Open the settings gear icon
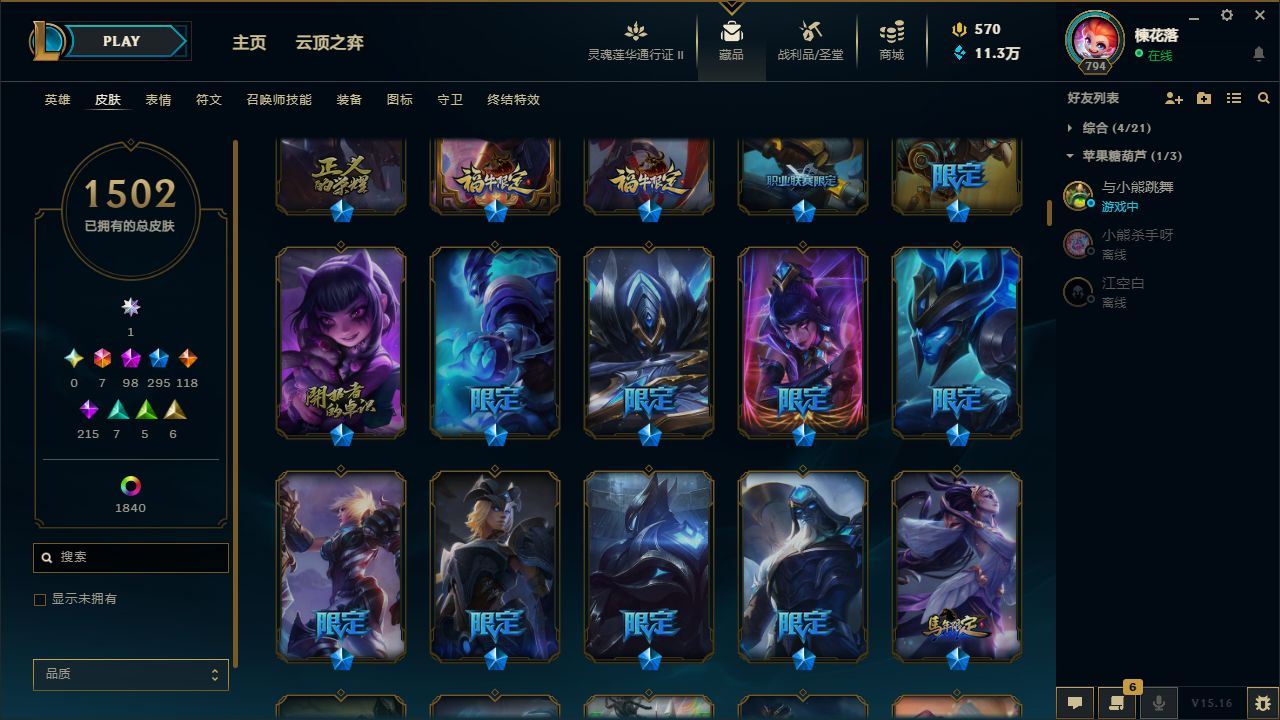 [1227, 15]
